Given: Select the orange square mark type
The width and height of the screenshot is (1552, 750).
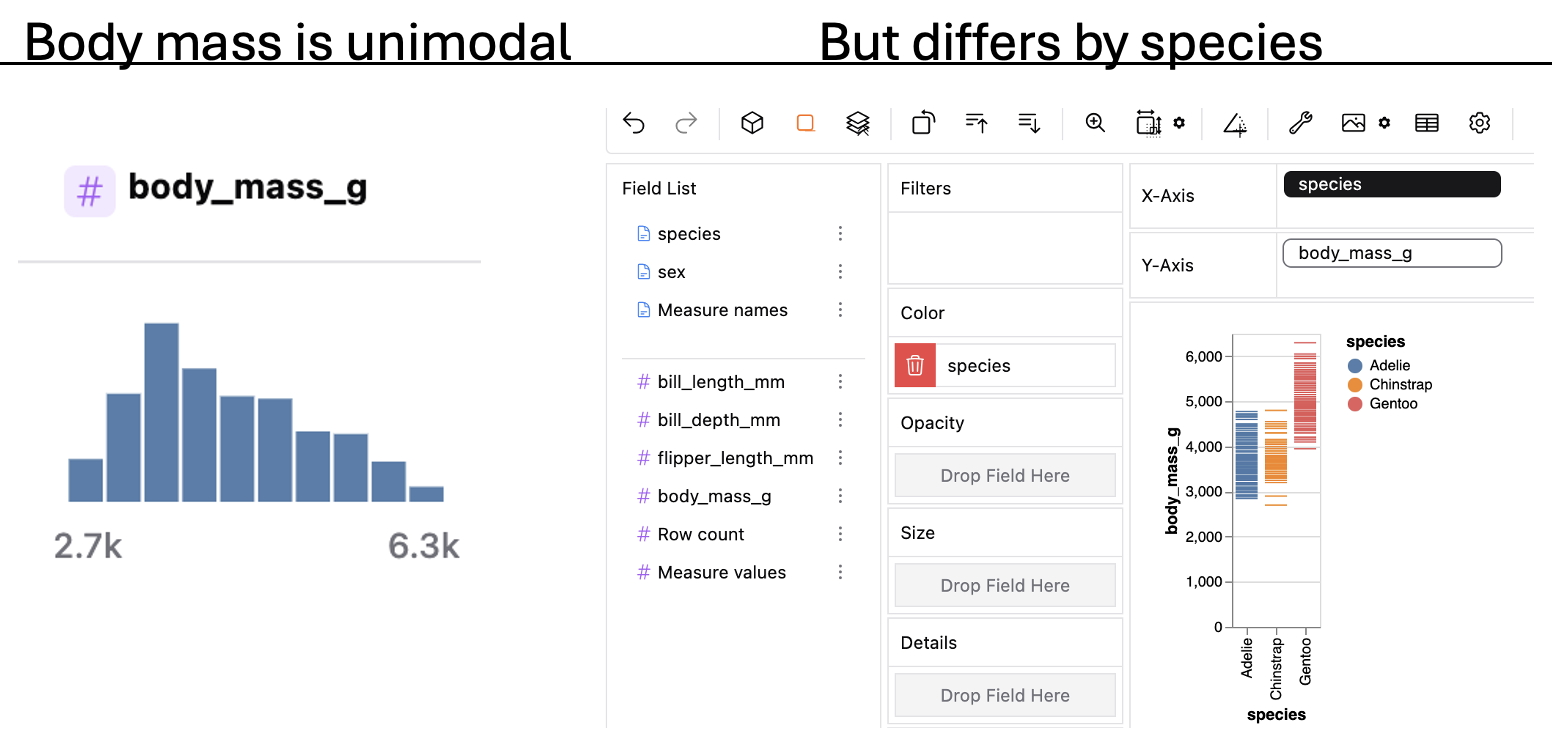Looking at the screenshot, I should [x=805, y=122].
